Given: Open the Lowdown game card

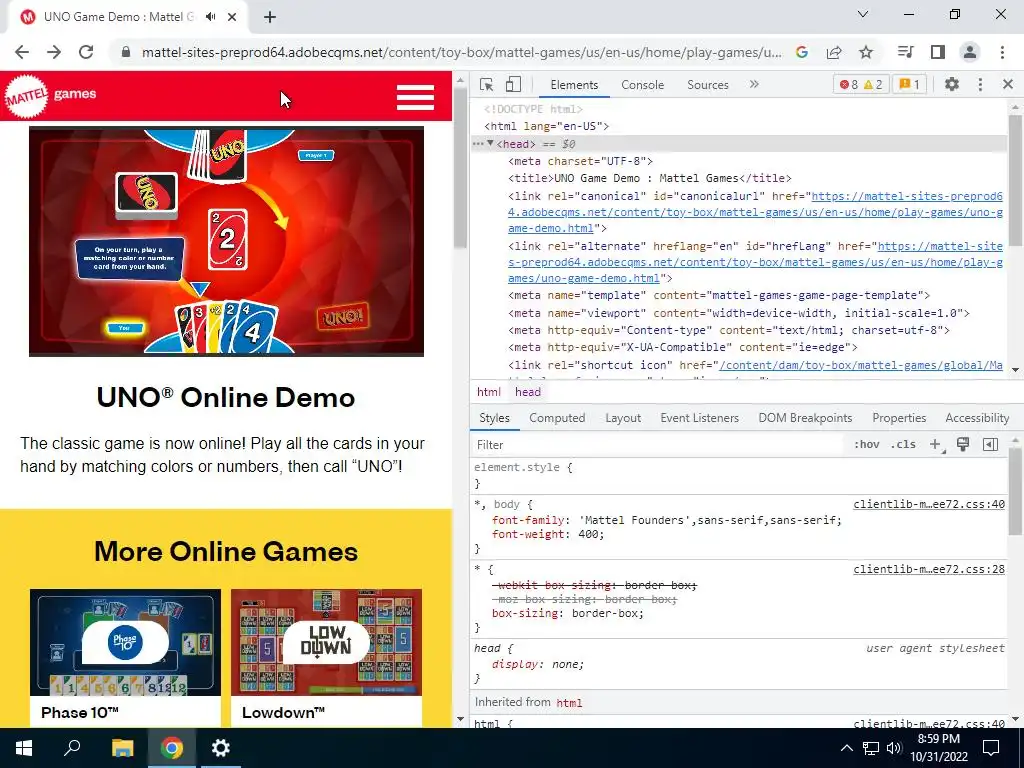Looking at the screenshot, I should (x=327, y=658).
